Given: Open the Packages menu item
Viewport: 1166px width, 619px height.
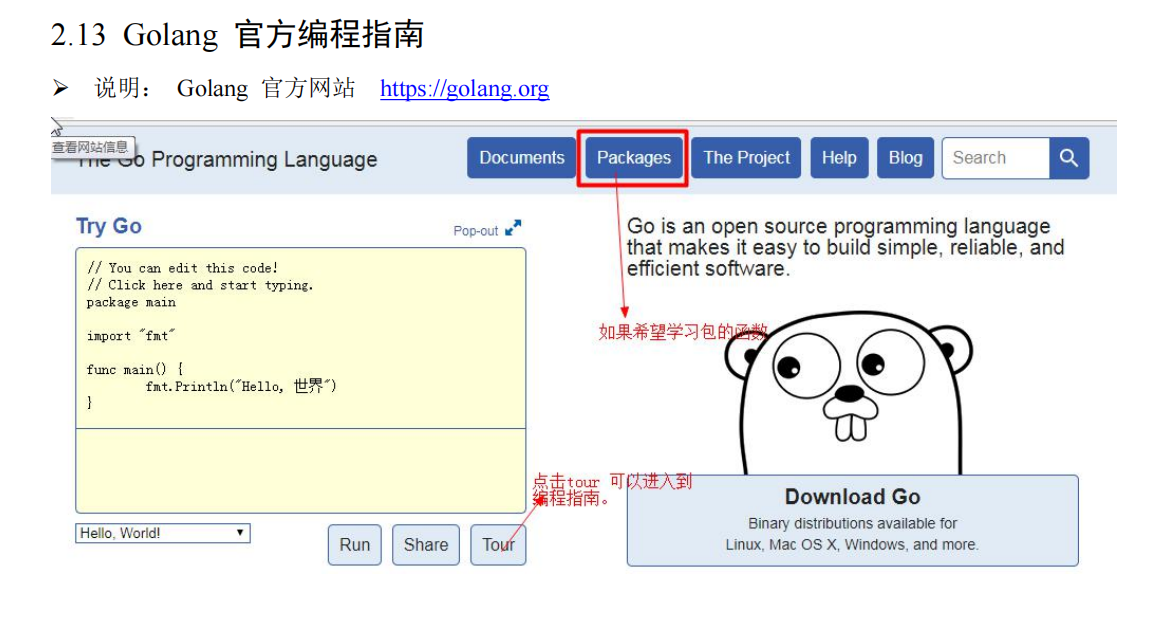Looking at the screenshot, I should (x=634, y=158).
